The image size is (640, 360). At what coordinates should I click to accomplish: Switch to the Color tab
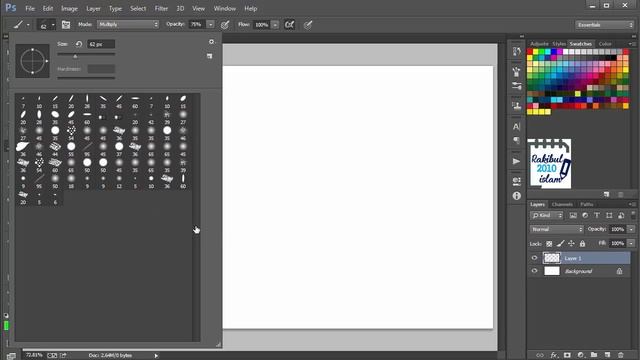(x=605, y=44)
